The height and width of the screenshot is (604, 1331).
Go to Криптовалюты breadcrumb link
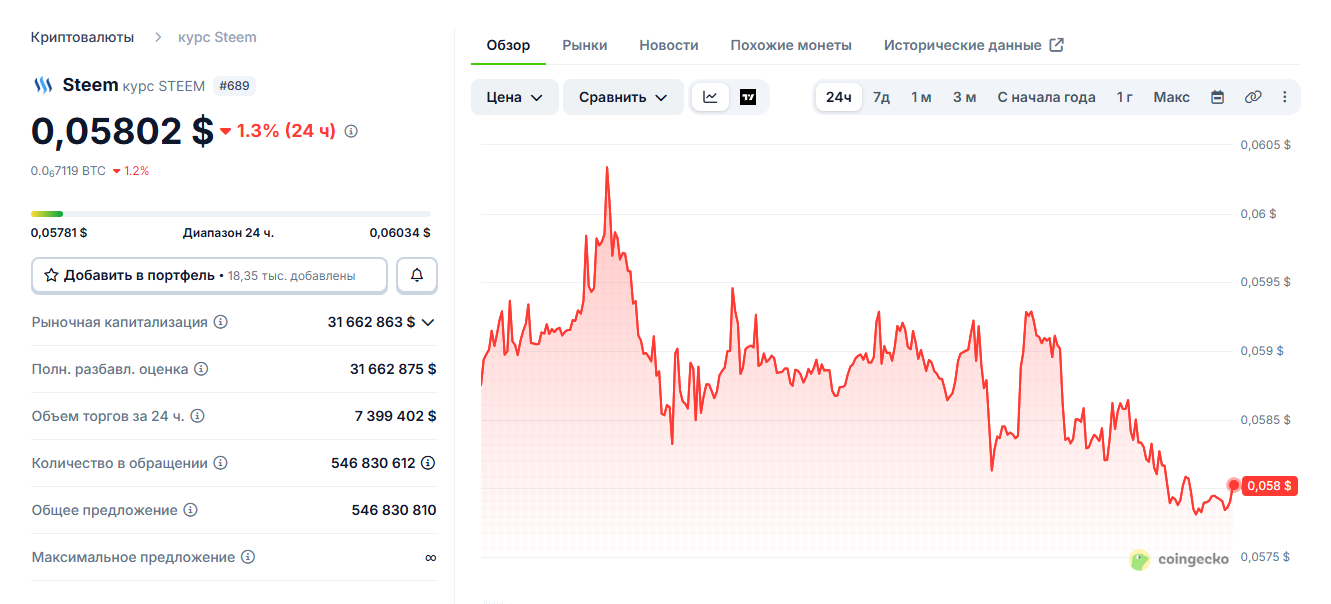click(82, 37)
